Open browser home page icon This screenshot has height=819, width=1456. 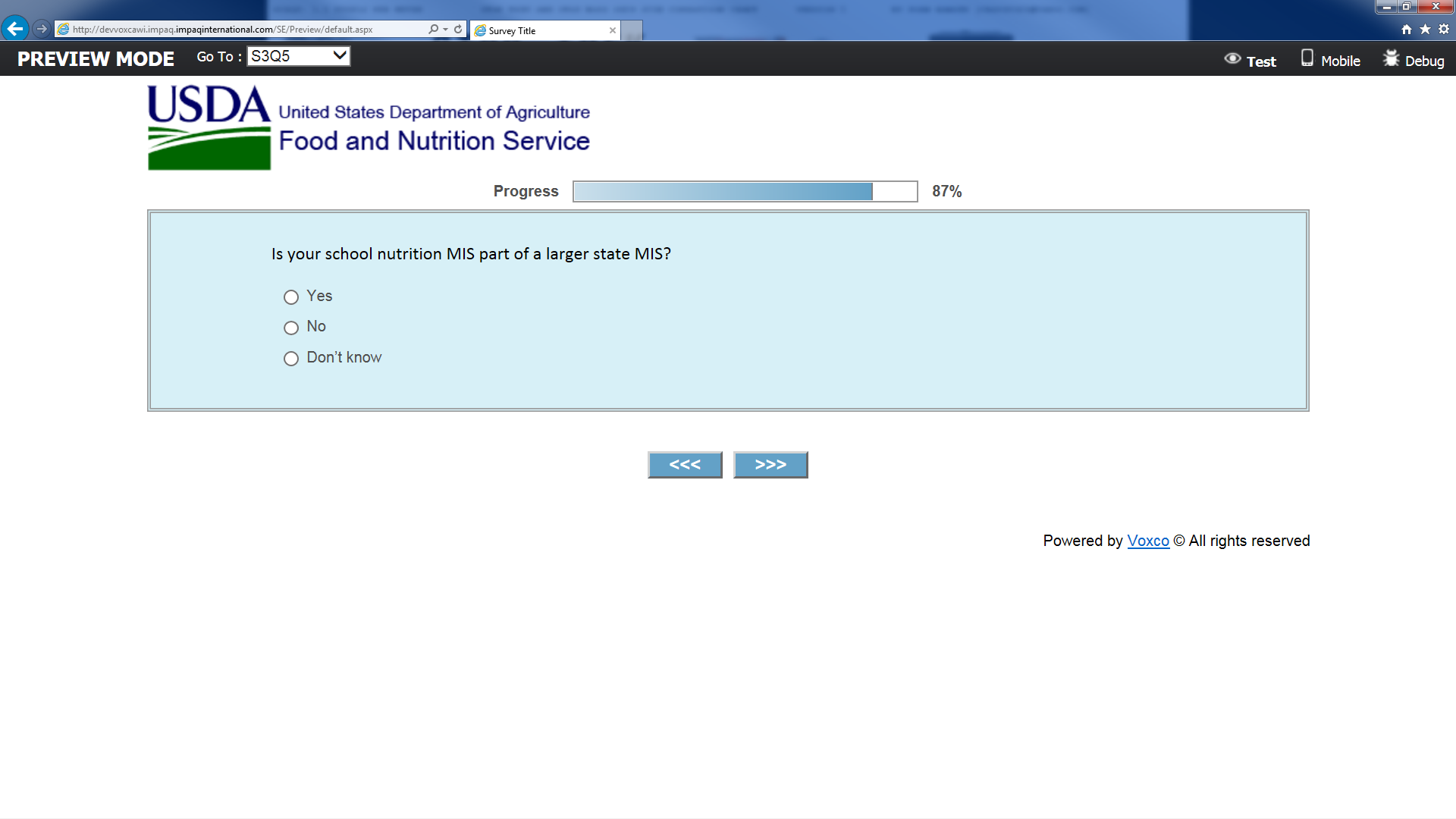pos(1407,29)
